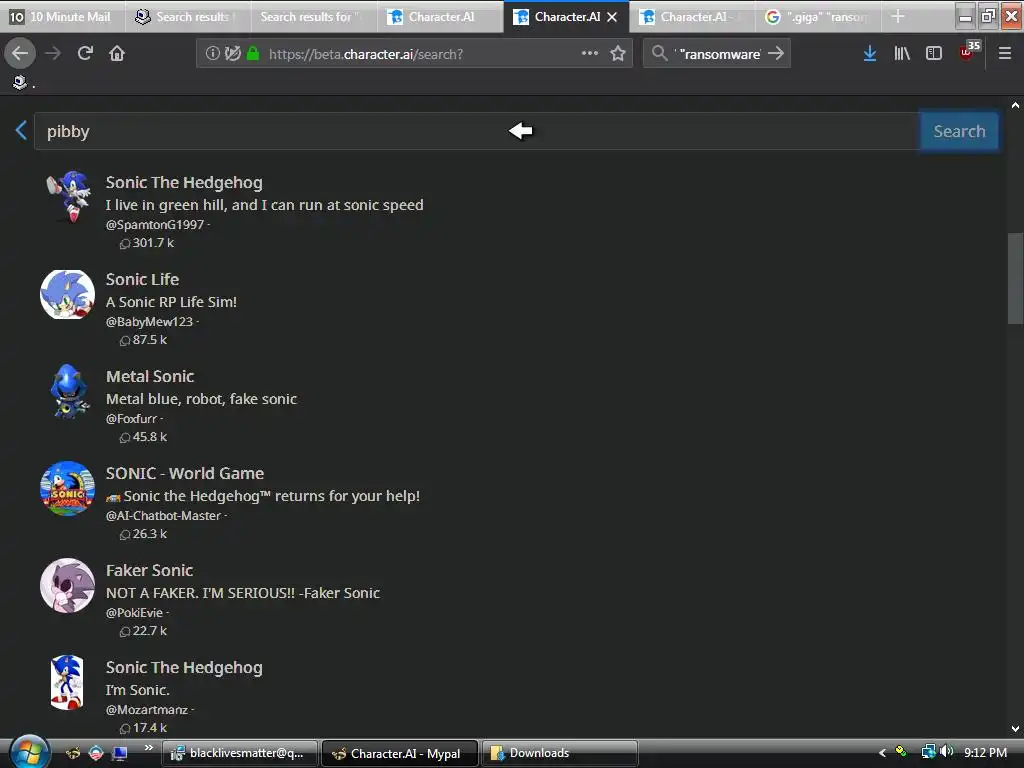This screenshot has width=1024, height=768.
Task: Open the Metal Sonic character
Action: [x=150, y=377]
